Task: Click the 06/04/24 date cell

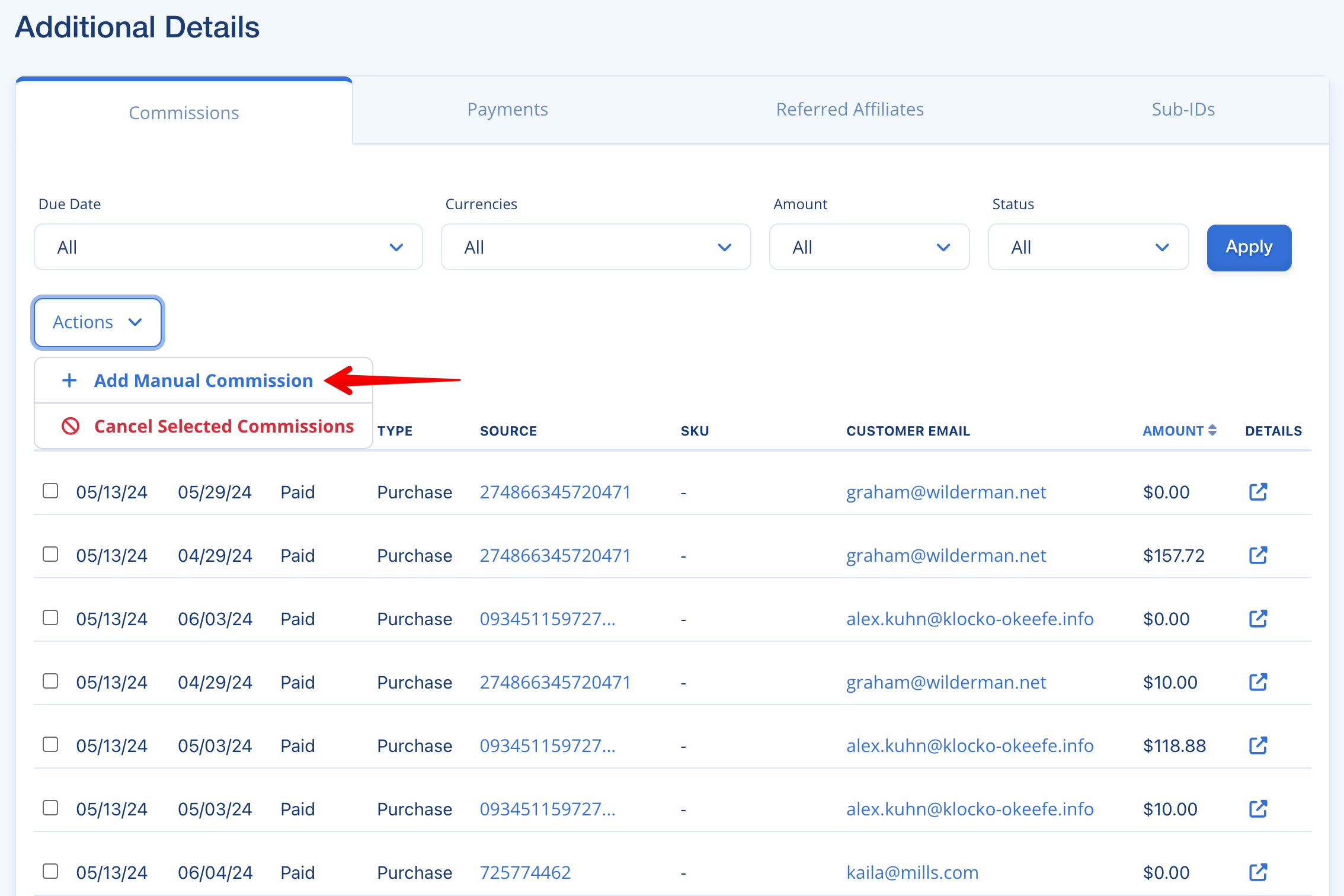Action: 215,872
